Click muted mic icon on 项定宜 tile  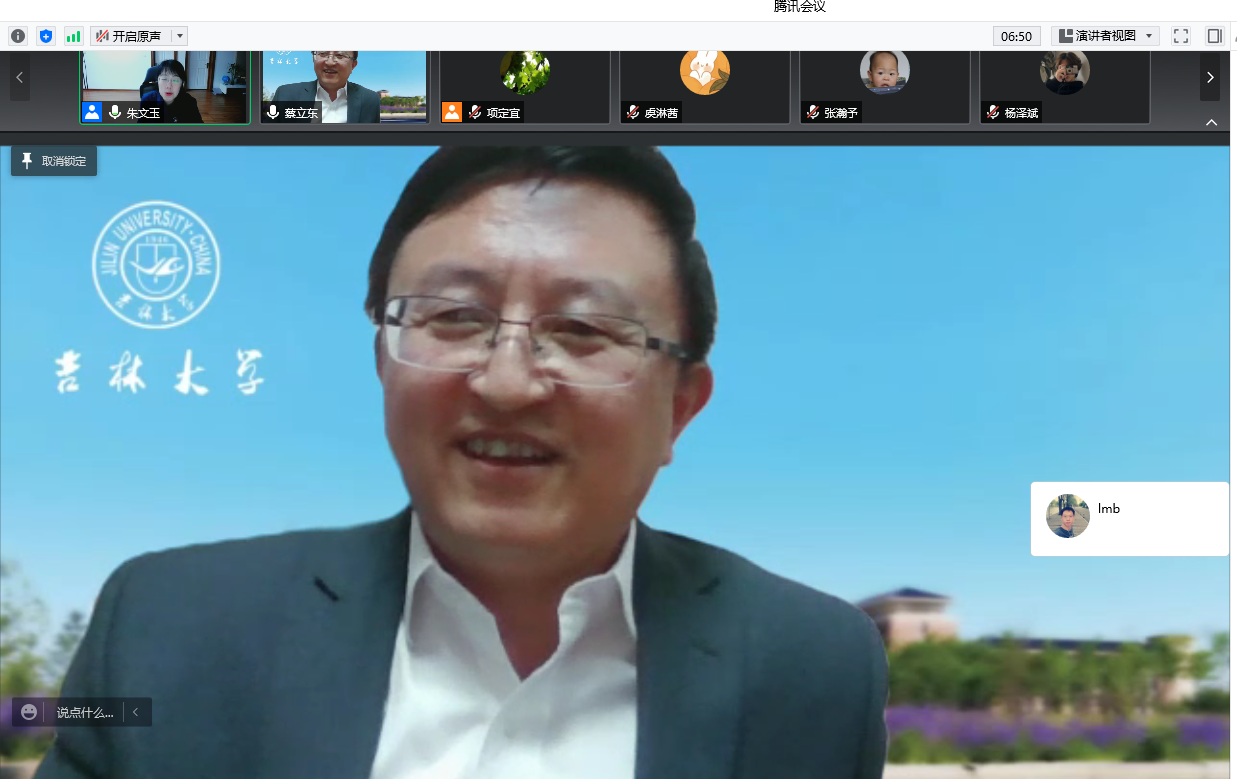(476, 113)
